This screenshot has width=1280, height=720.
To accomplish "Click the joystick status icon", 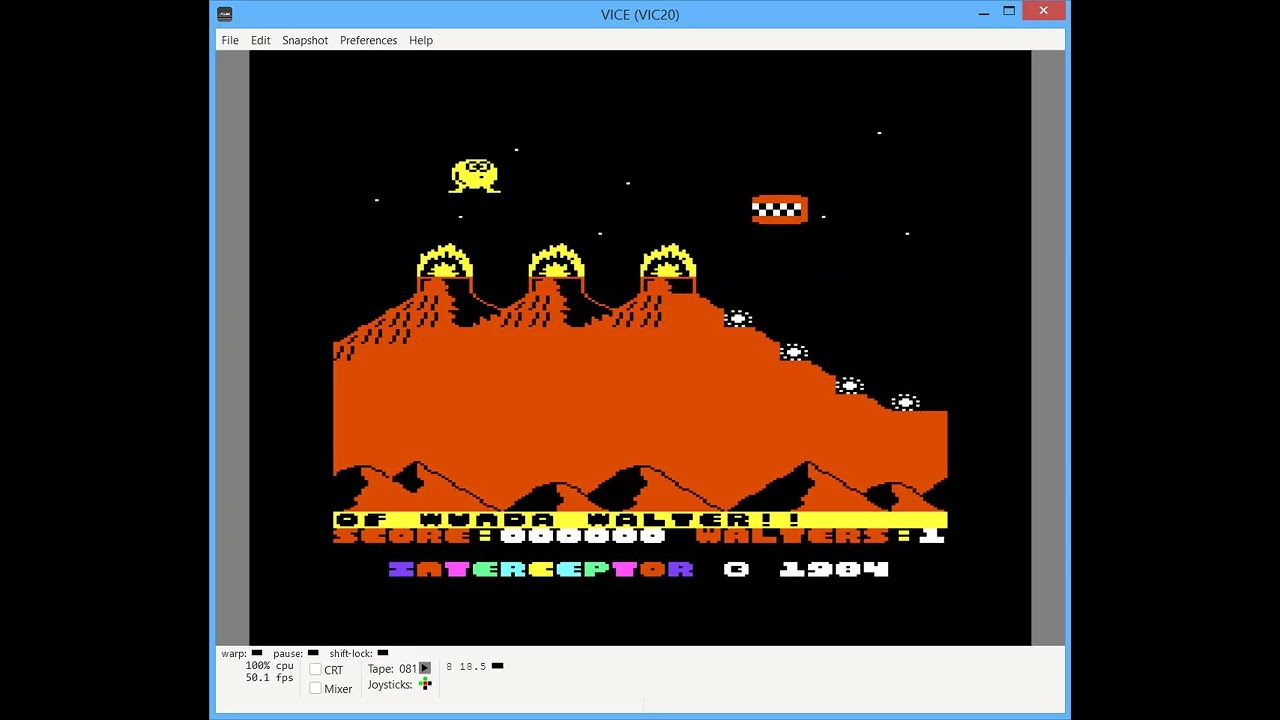I will [425, 684].
